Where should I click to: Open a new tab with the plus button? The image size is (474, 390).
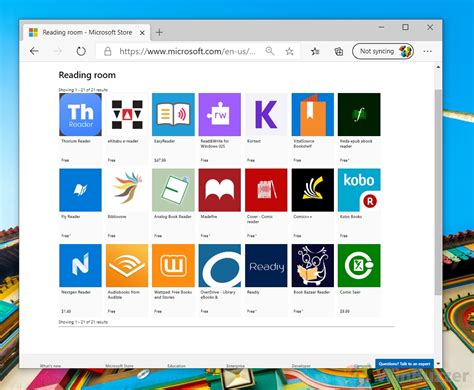point(159,32)
